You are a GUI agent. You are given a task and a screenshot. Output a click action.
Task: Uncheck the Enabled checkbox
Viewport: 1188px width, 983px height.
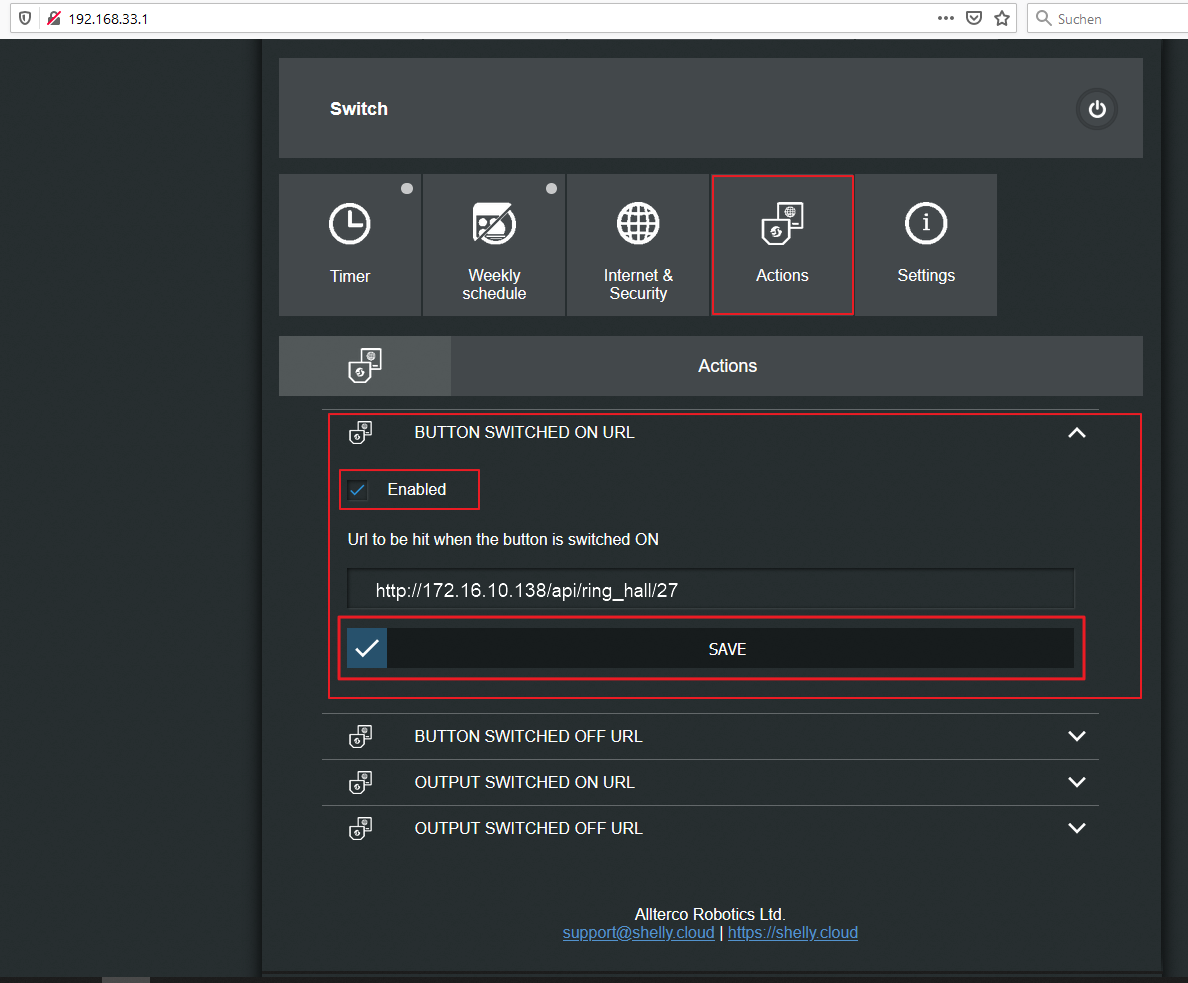pos(358,490)
